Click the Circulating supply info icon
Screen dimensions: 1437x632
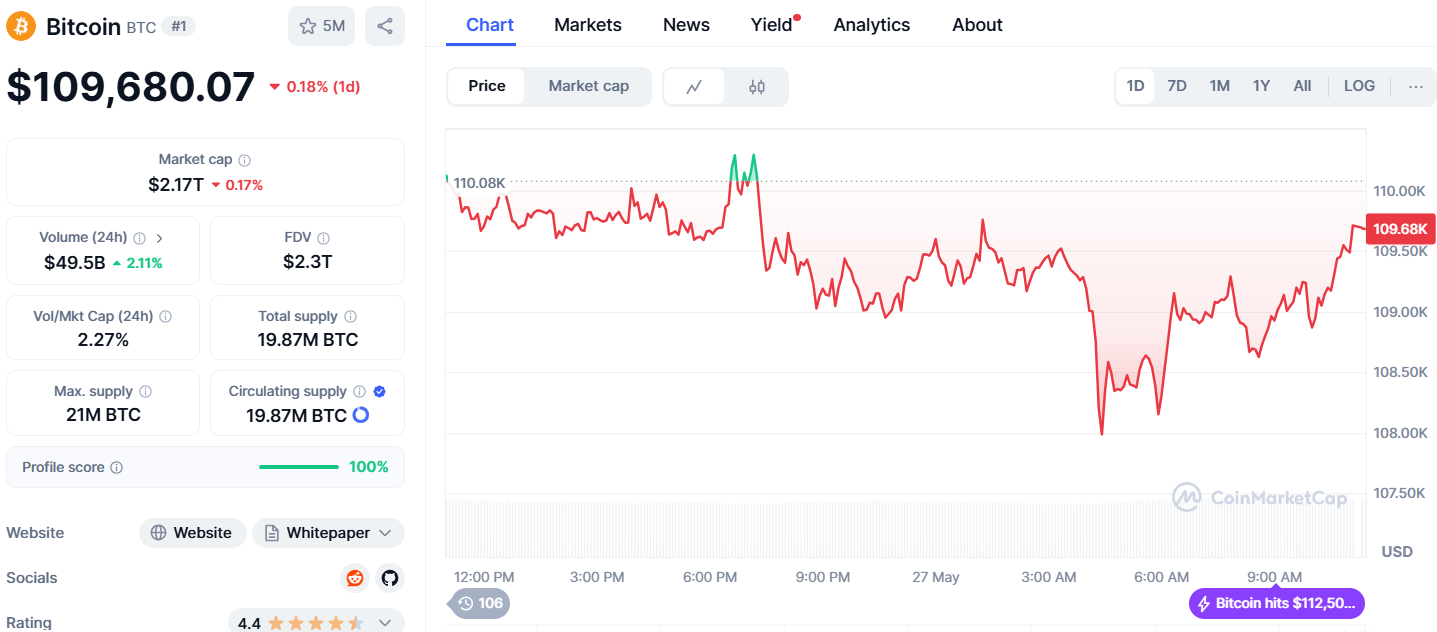coord(360,392)
